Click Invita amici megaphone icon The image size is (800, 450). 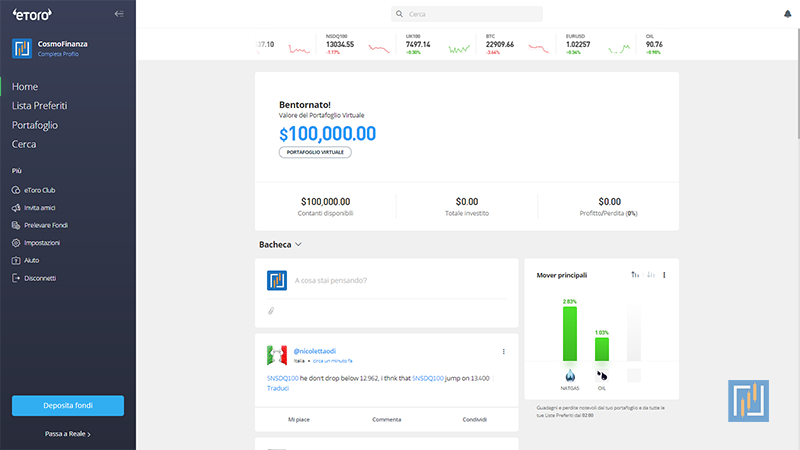pyautogui.click(x=16, y=208)
